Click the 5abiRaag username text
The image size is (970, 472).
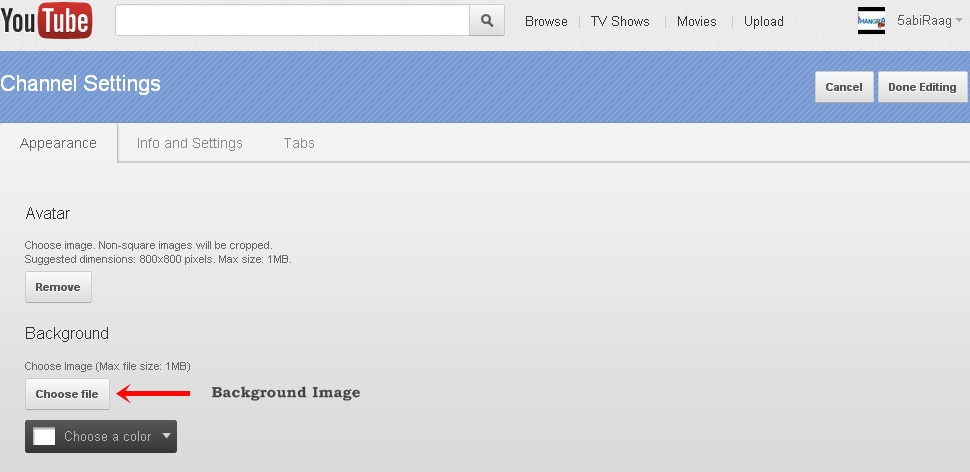click(x=924, y=20)
